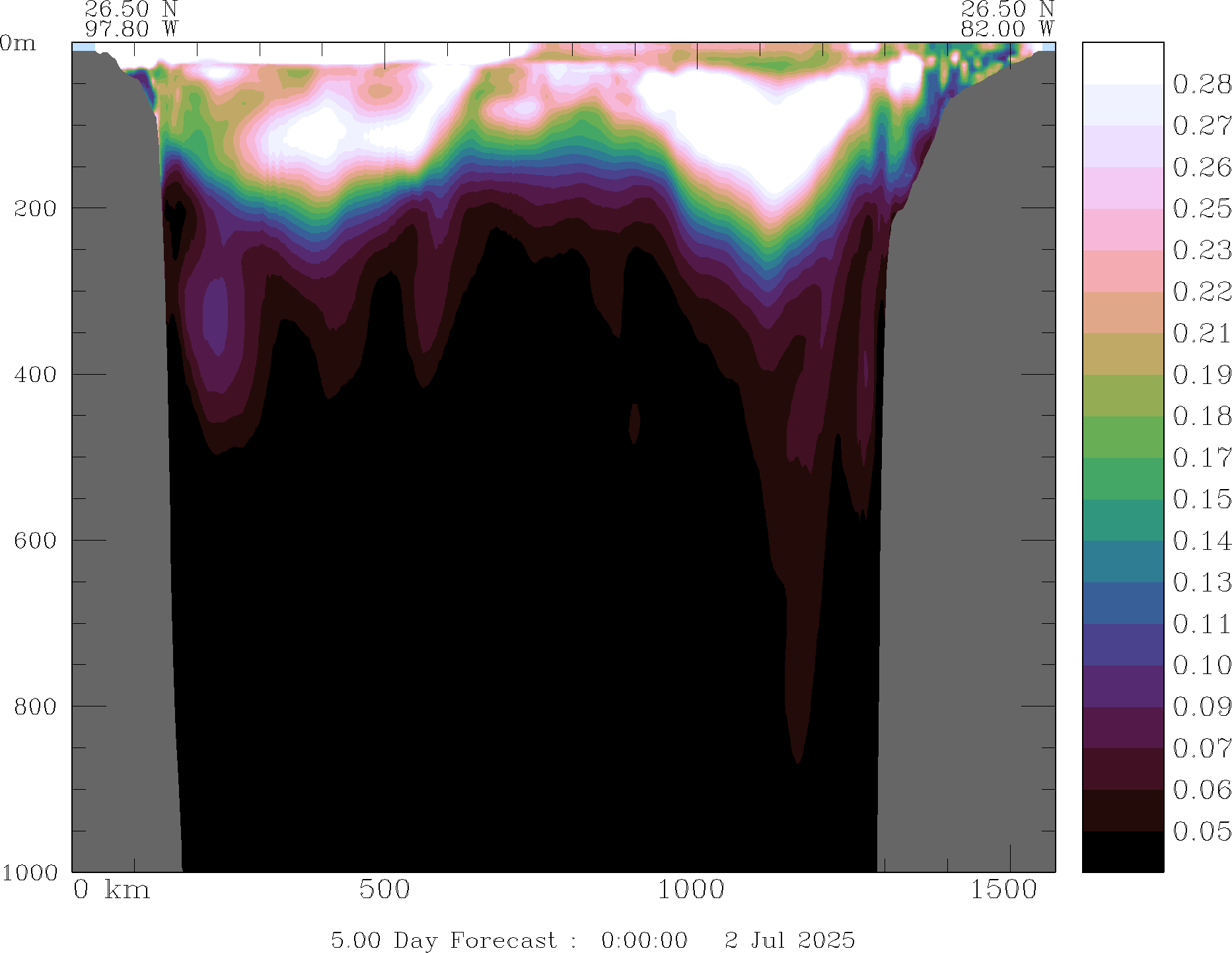Click the colorbar swatch between 0.09 and 0.10

coord(1122,686)
